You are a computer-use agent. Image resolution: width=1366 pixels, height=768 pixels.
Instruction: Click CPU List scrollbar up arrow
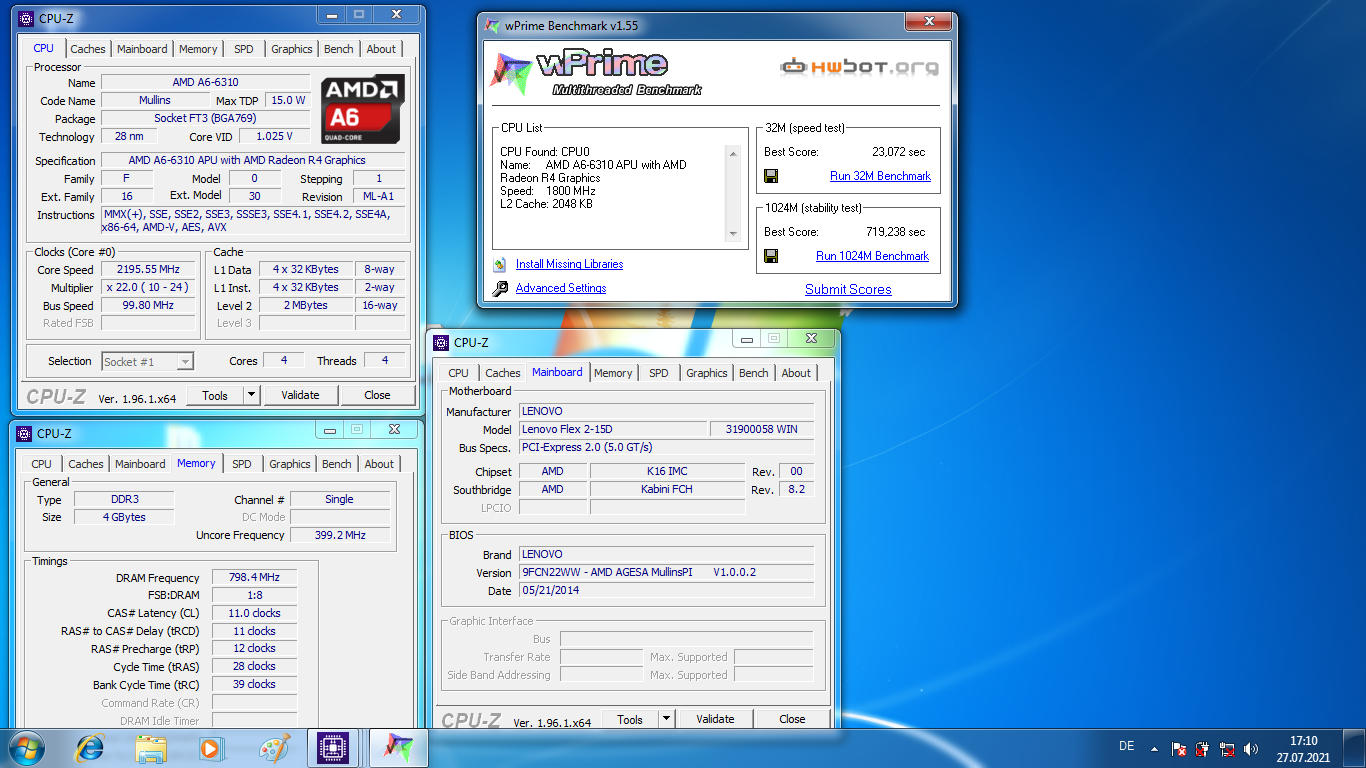click(x=733, y=153)
